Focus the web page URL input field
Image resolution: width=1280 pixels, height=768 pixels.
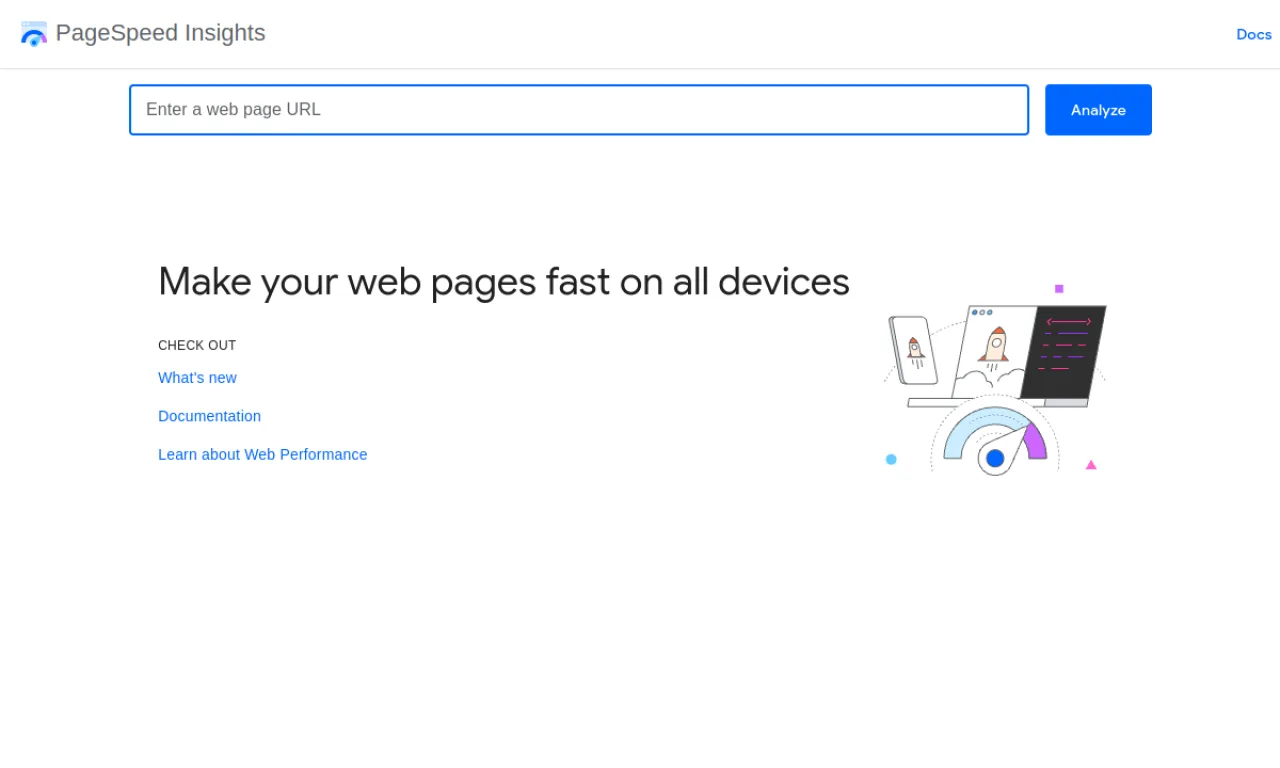coord(579,110)
